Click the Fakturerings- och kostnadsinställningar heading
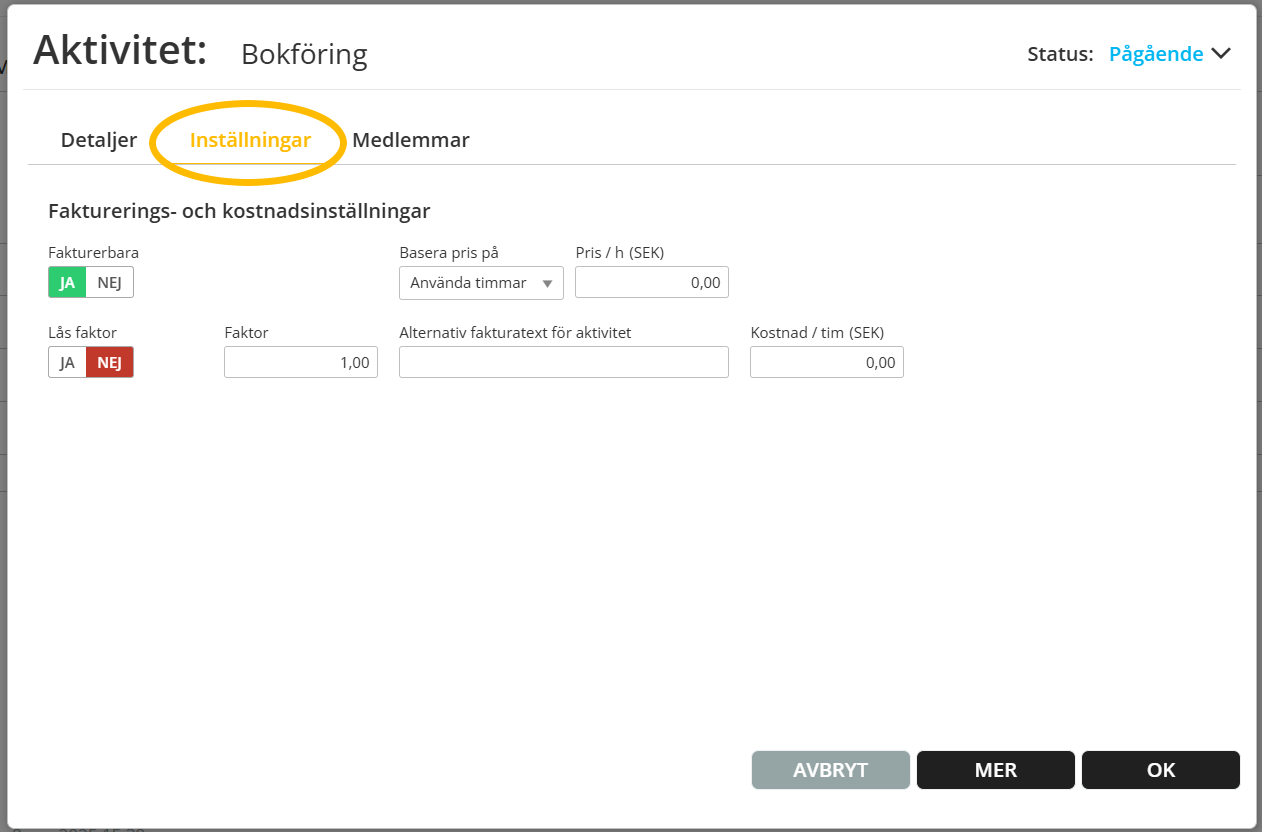Image resolution: width=1262 pixels, height=832 pixels. click(x=239, y=211)
